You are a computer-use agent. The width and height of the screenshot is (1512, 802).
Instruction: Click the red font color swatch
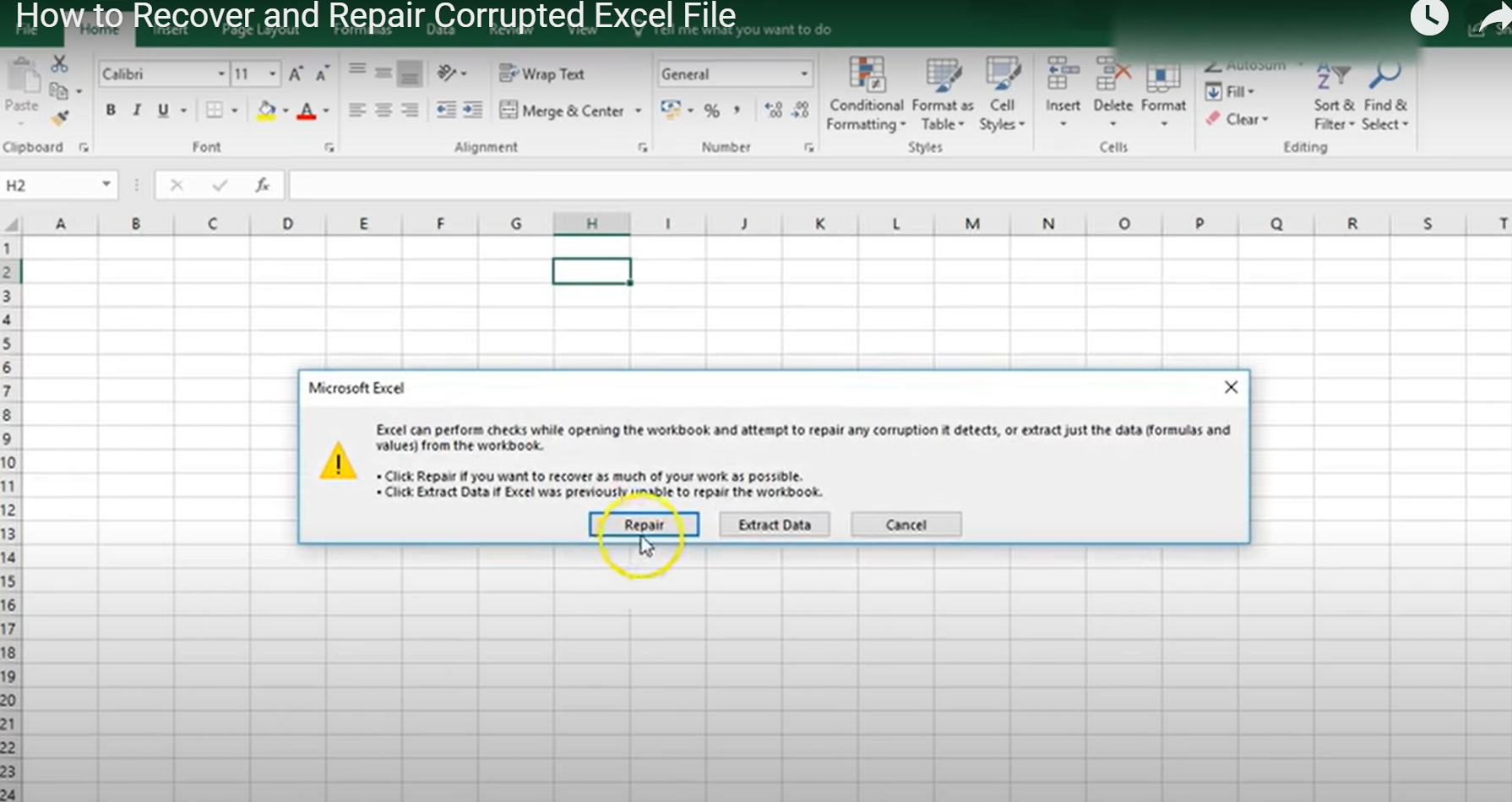[307, 111]
